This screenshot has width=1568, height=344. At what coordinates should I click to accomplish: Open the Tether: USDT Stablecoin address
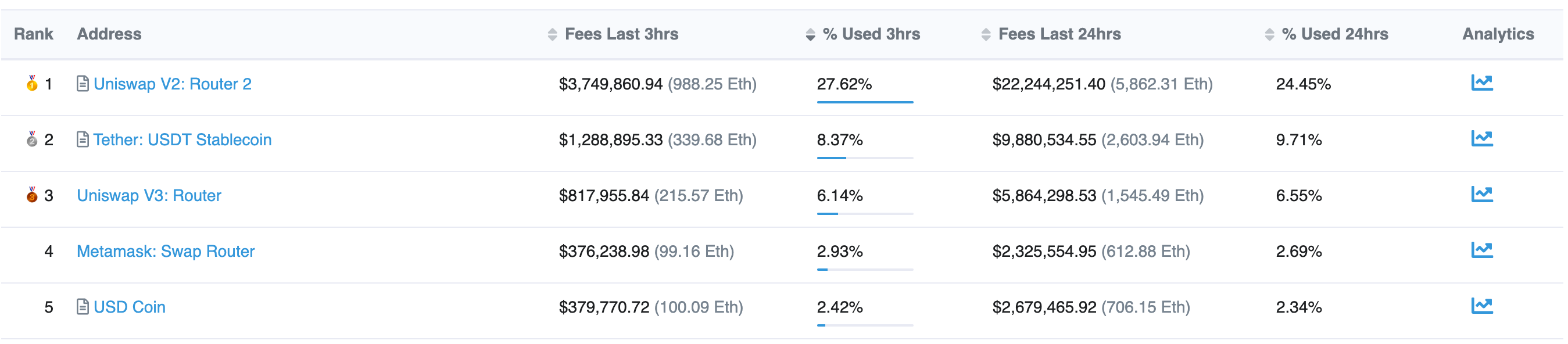click(182, 140)
